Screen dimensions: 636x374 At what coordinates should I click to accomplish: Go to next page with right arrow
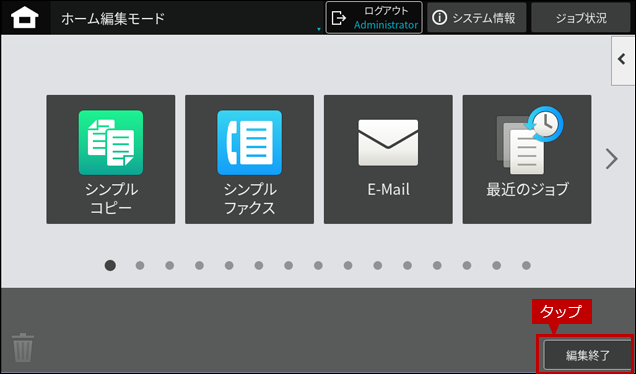click(611, 159)
